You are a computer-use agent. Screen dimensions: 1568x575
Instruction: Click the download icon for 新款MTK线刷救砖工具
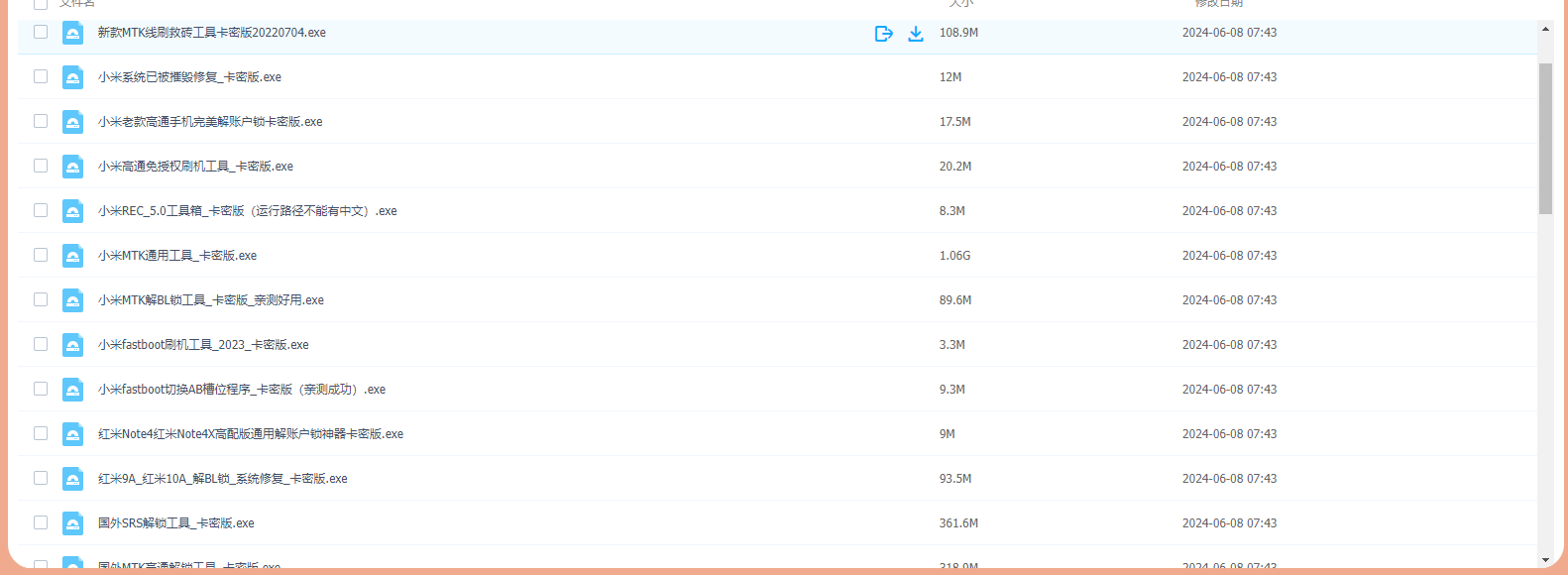(916, 34)
